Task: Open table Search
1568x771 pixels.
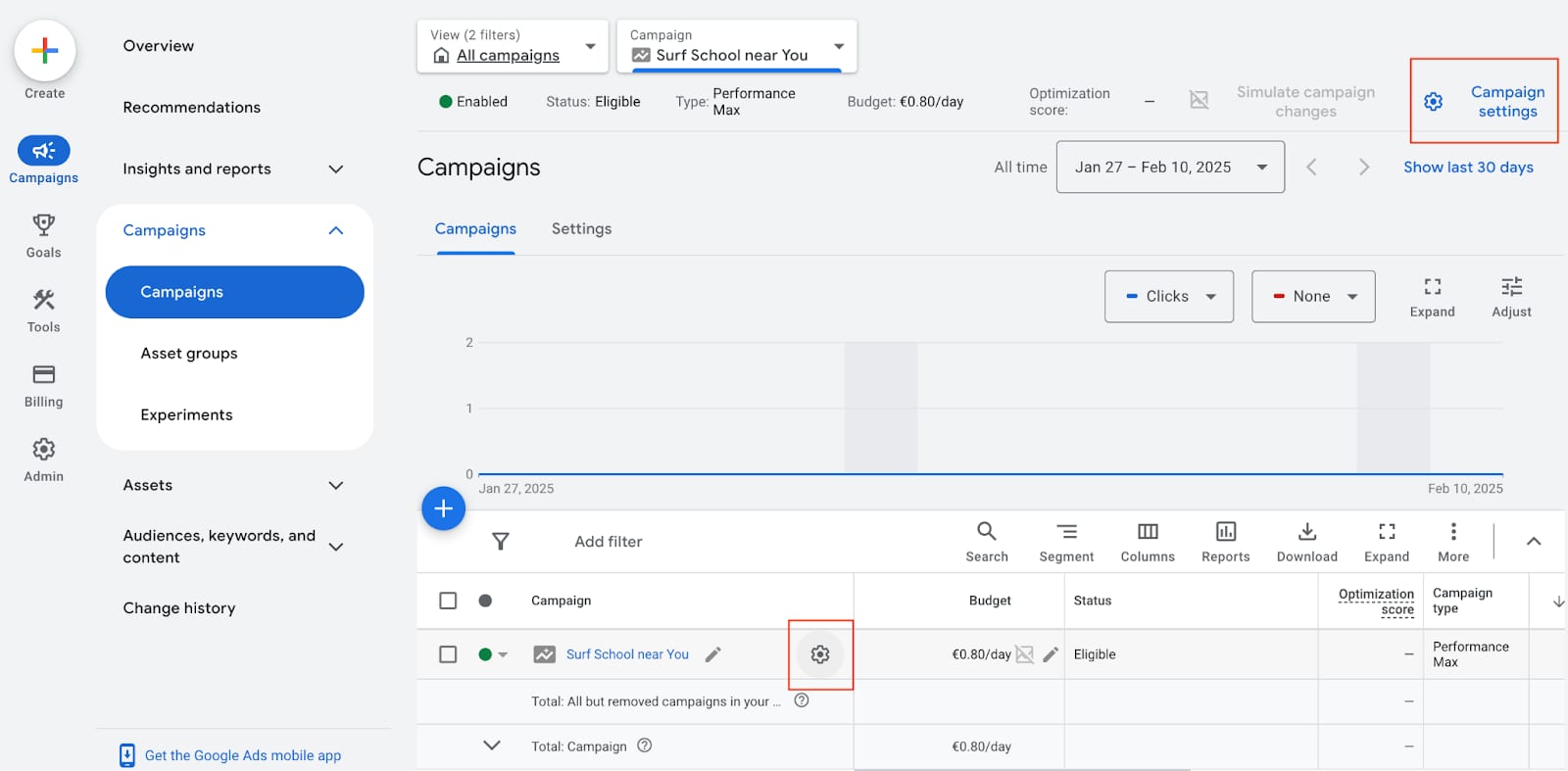Action: point(987,542)
